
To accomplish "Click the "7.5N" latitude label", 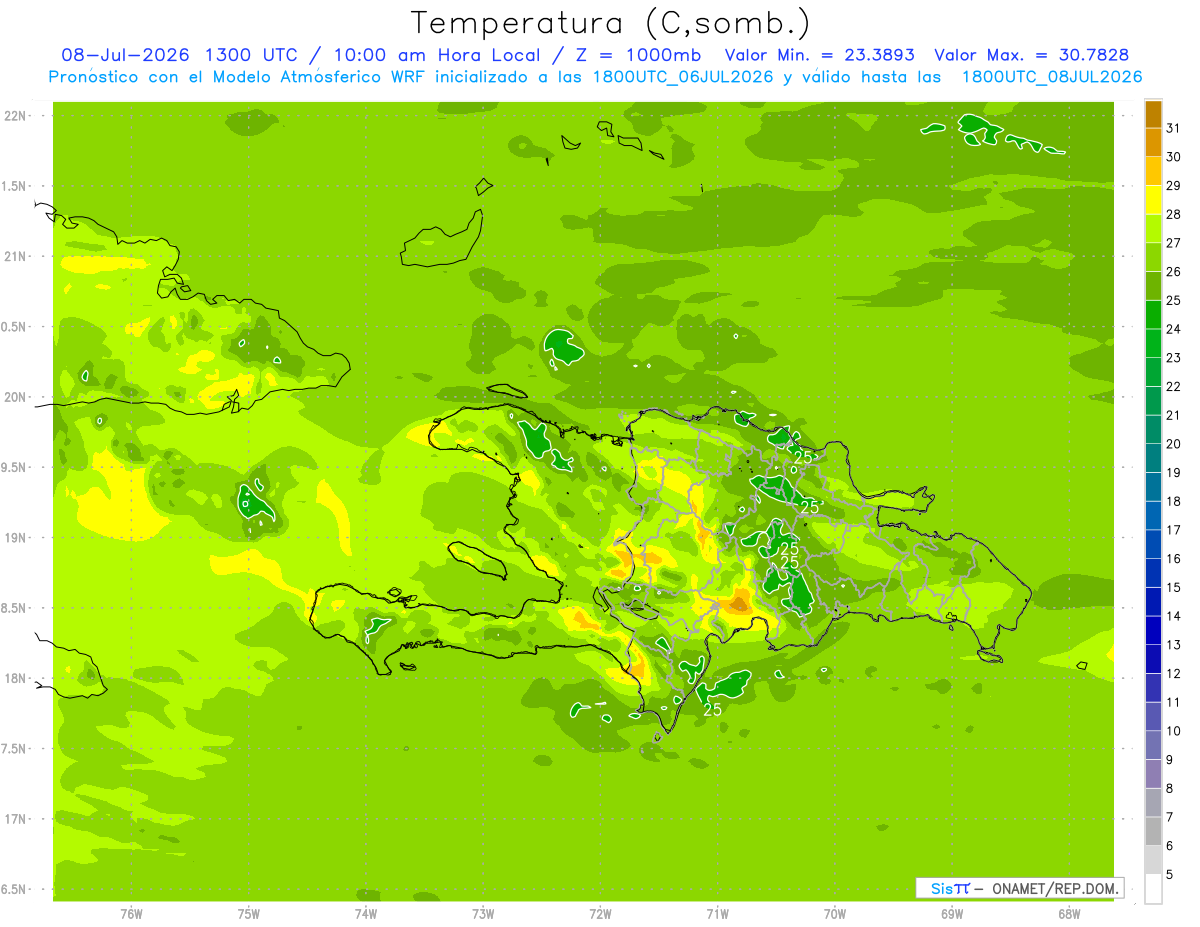I will 15,748.
